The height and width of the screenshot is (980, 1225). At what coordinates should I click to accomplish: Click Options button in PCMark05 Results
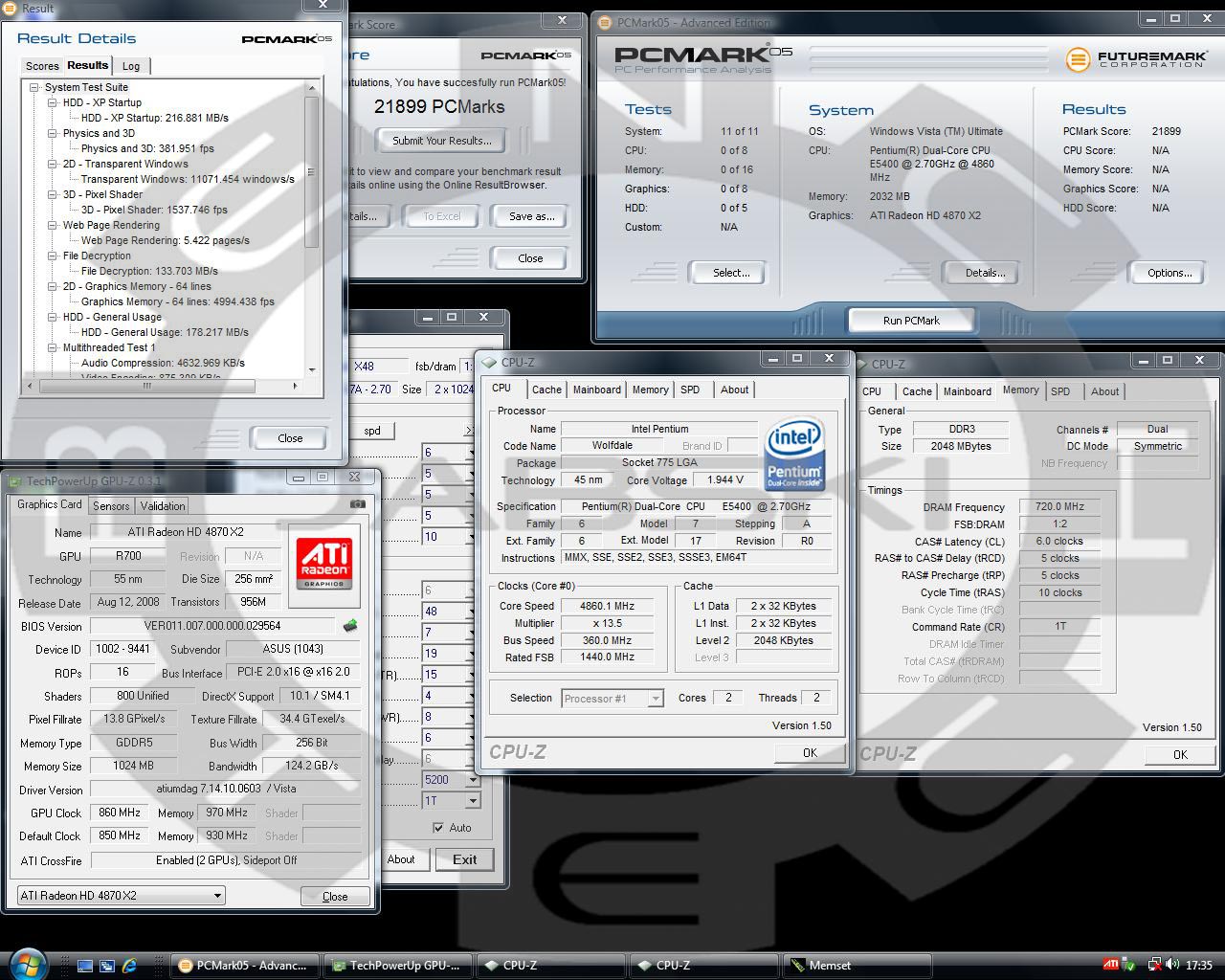[1169, 273]
